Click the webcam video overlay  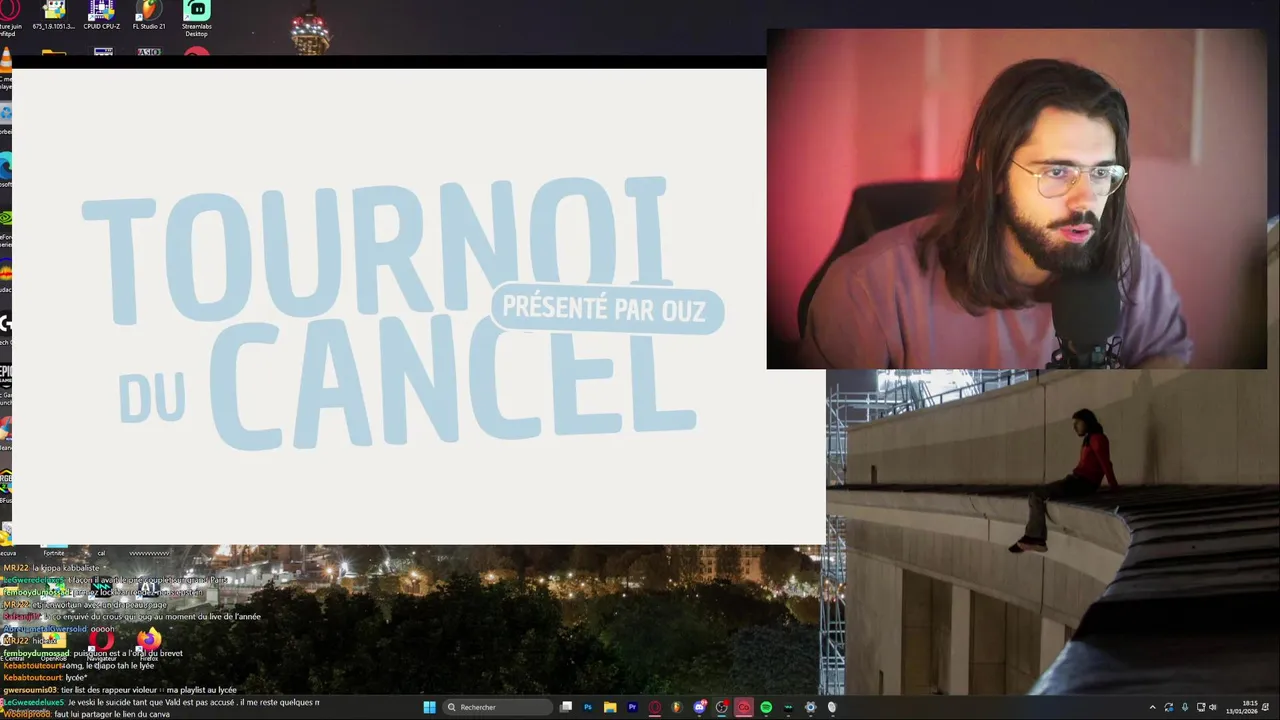[x=1016, y=199]
